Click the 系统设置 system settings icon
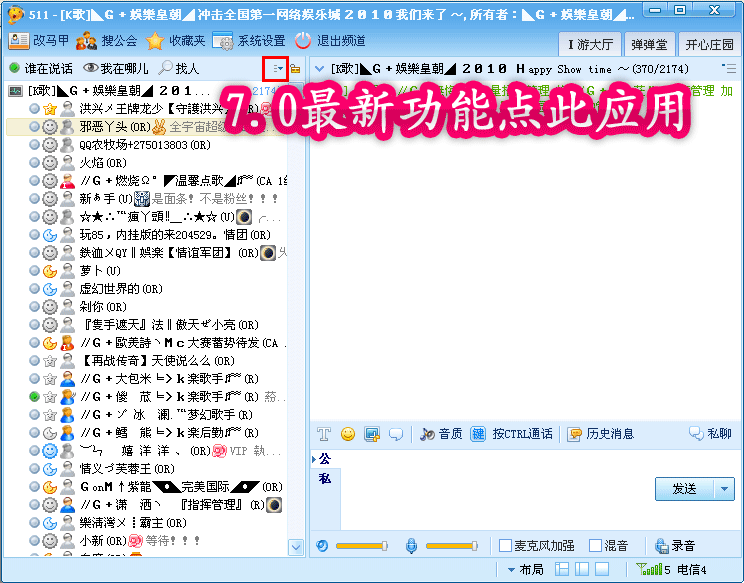This screenshot has height=583, width=744. point(222,41)
